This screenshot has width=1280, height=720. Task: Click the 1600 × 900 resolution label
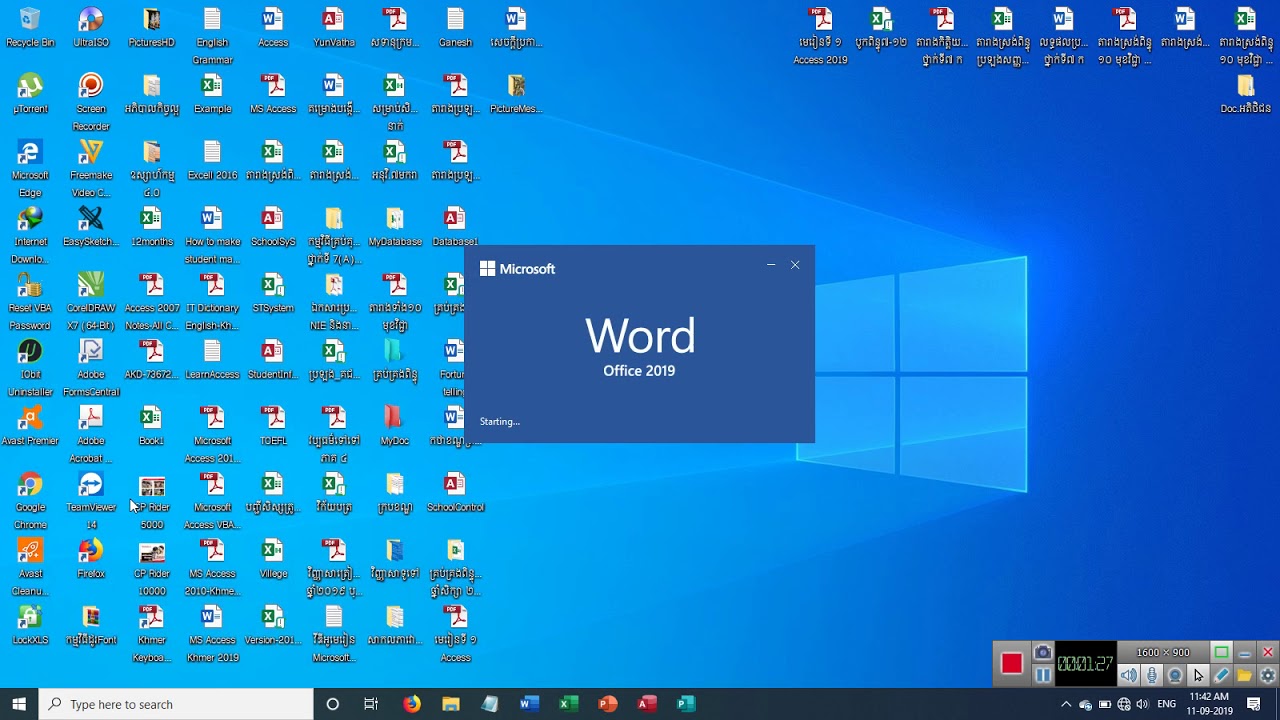coord(1163,653)
